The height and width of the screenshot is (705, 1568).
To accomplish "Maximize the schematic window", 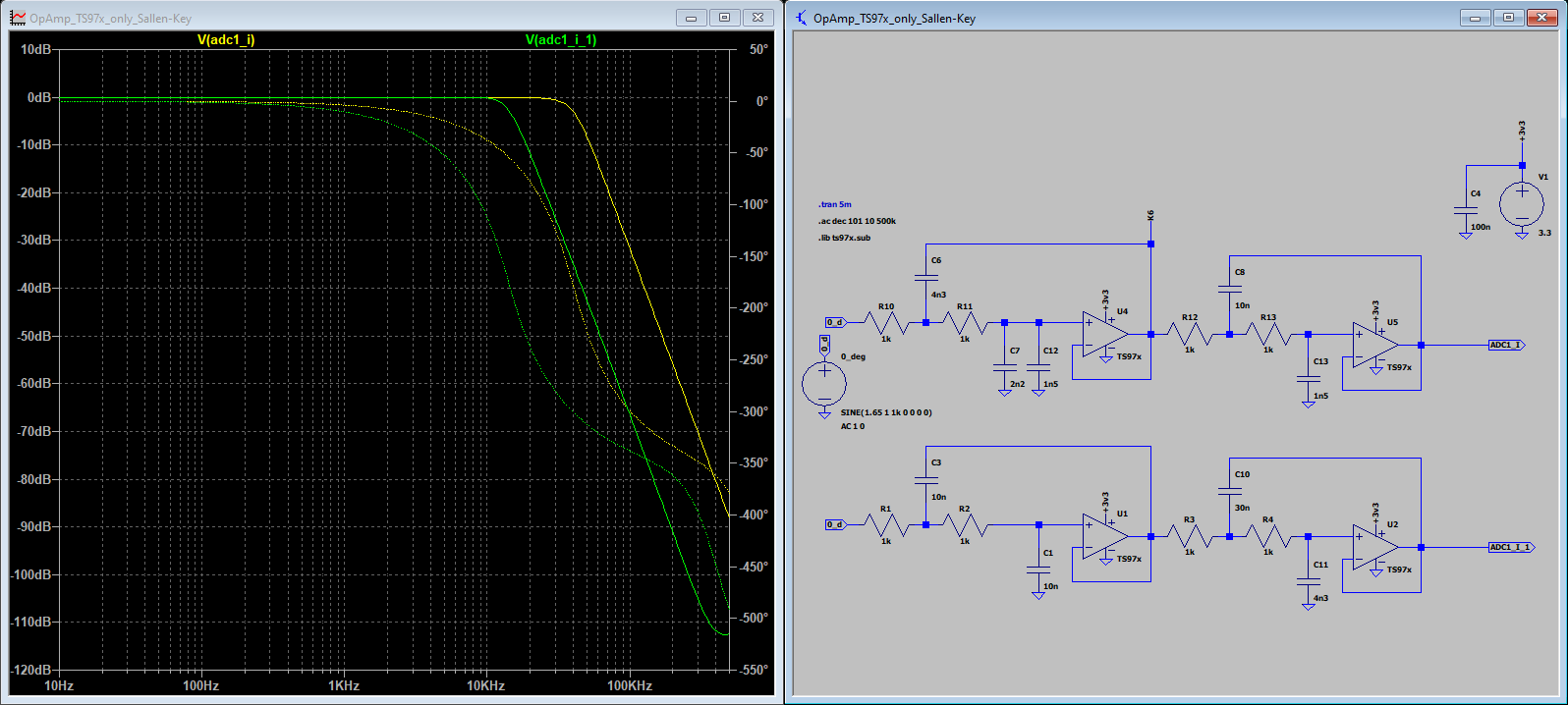I will [1508, 18].
